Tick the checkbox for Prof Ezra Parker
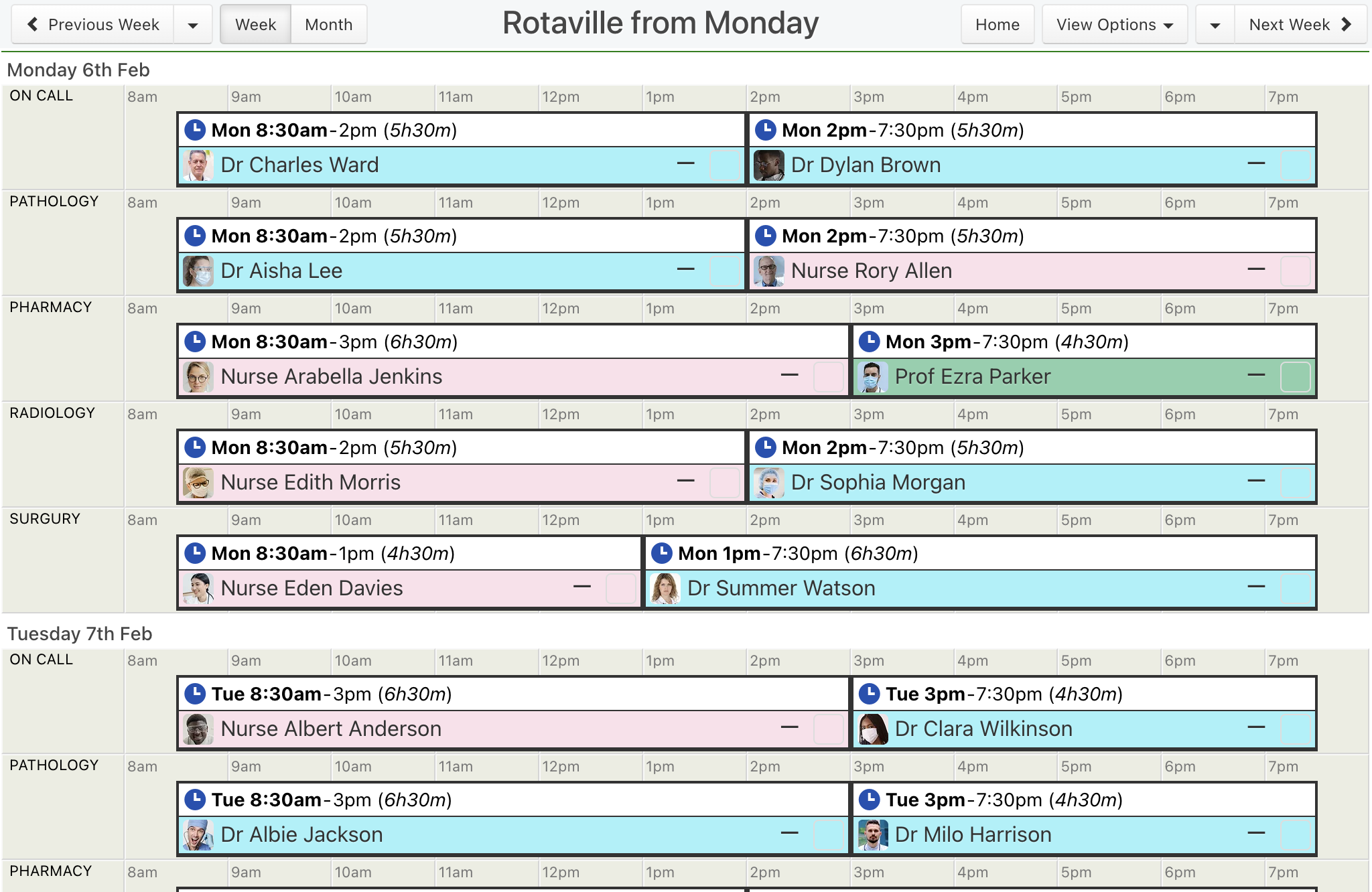The width and height of the screenshot is (1372, 892). click(x=1295, y=377)
